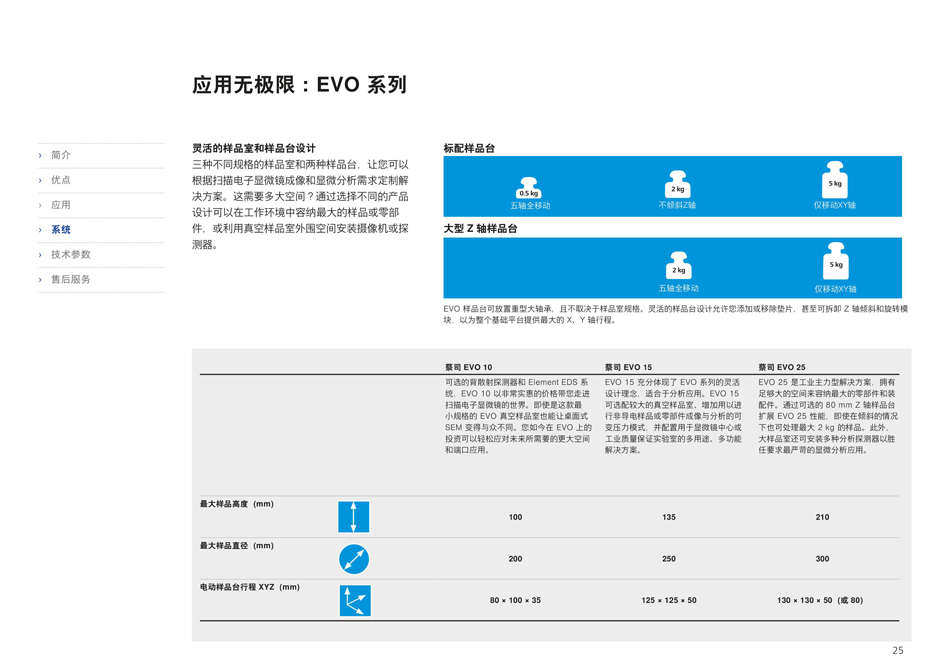
Task: Click the 标配样品台 heading
Action: point(469,148)
